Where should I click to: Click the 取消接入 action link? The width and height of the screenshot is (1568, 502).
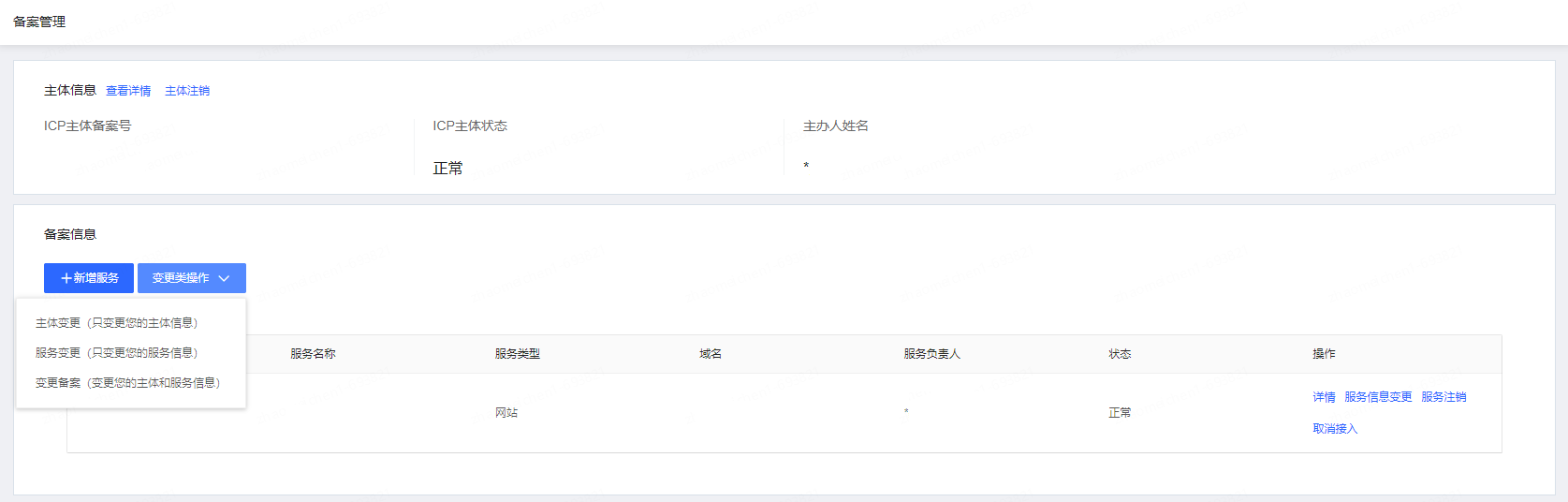pos(1335,429)
